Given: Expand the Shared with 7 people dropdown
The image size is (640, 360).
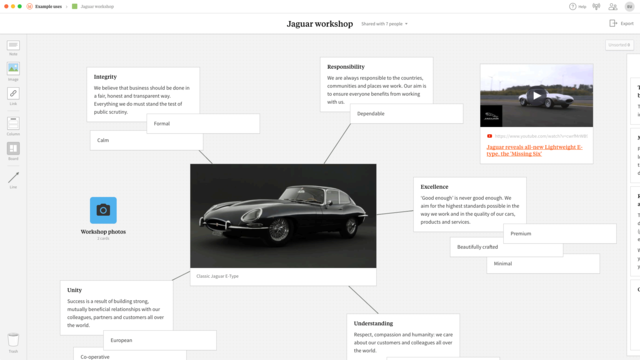Looking at the screenshot, I should tap(384, 24).
